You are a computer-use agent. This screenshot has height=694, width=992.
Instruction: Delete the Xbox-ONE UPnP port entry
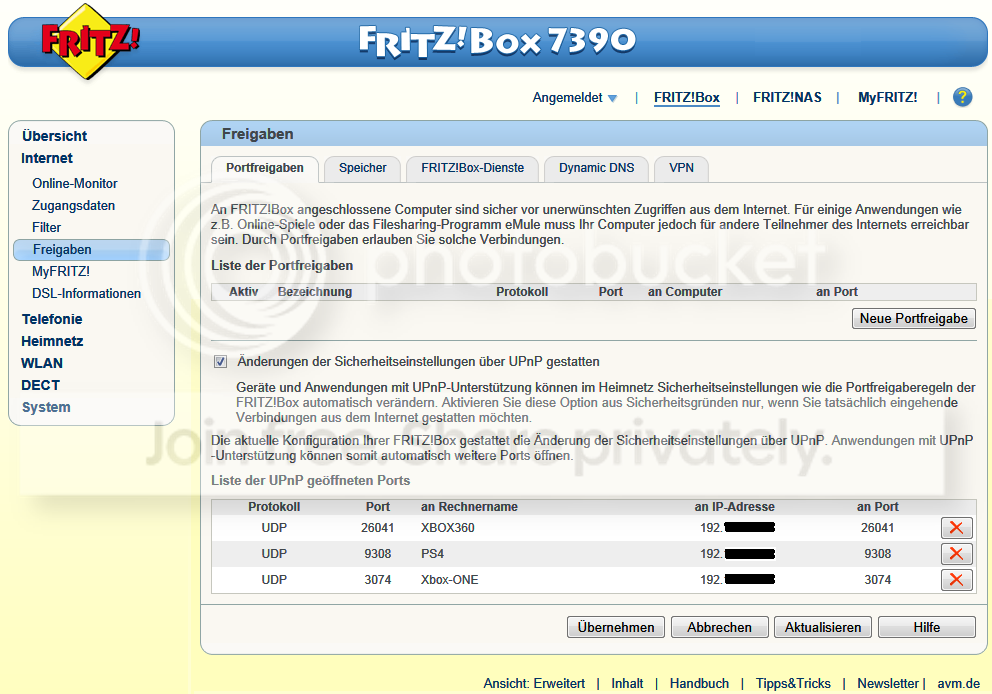pos(956,579)
